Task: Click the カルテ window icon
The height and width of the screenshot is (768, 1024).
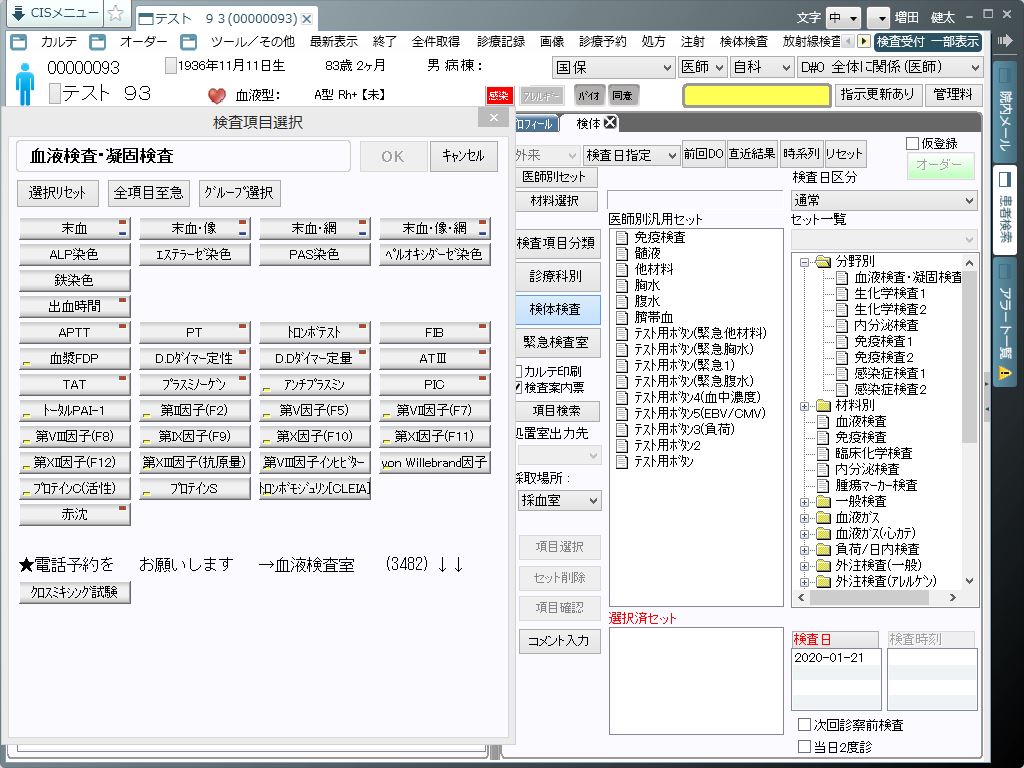Action: tap(20, 42)
